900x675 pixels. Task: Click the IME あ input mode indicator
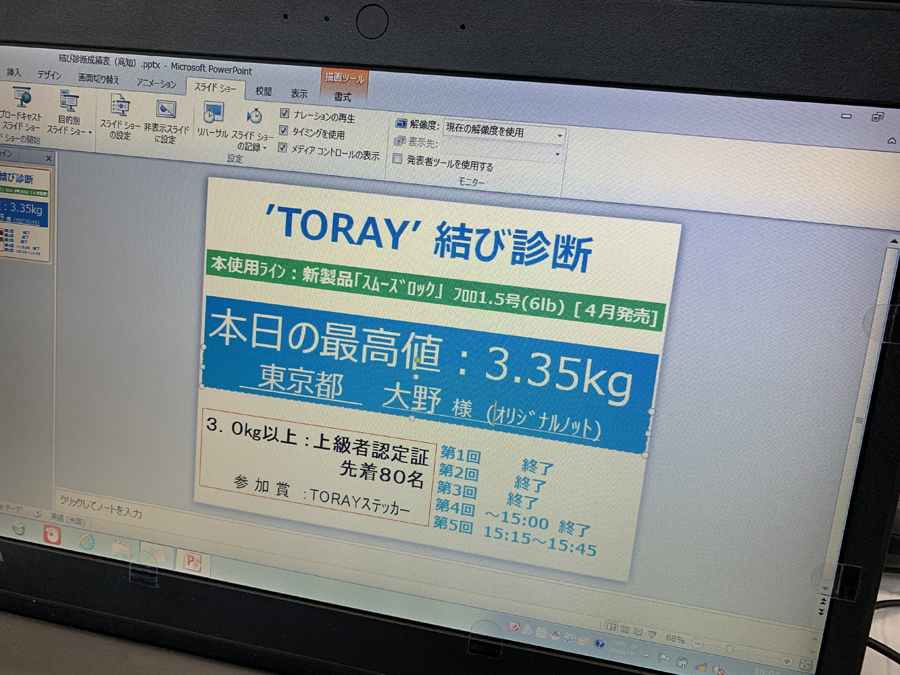tap(526, 628)
